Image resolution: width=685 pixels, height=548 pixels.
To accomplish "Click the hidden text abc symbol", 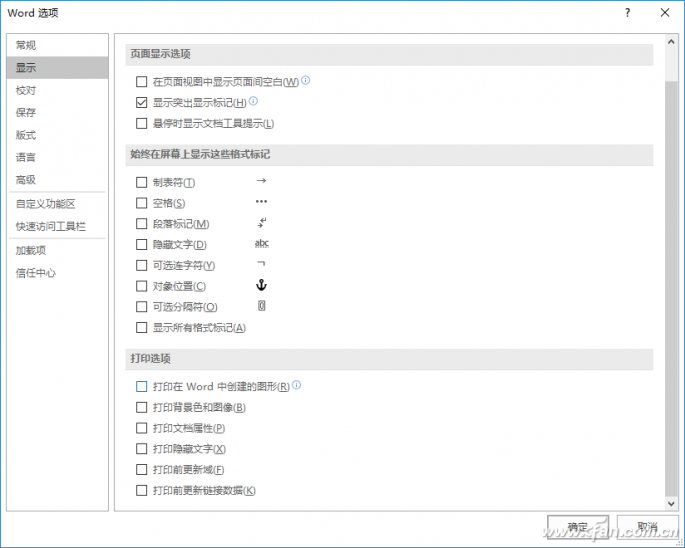I will (261, 244).
